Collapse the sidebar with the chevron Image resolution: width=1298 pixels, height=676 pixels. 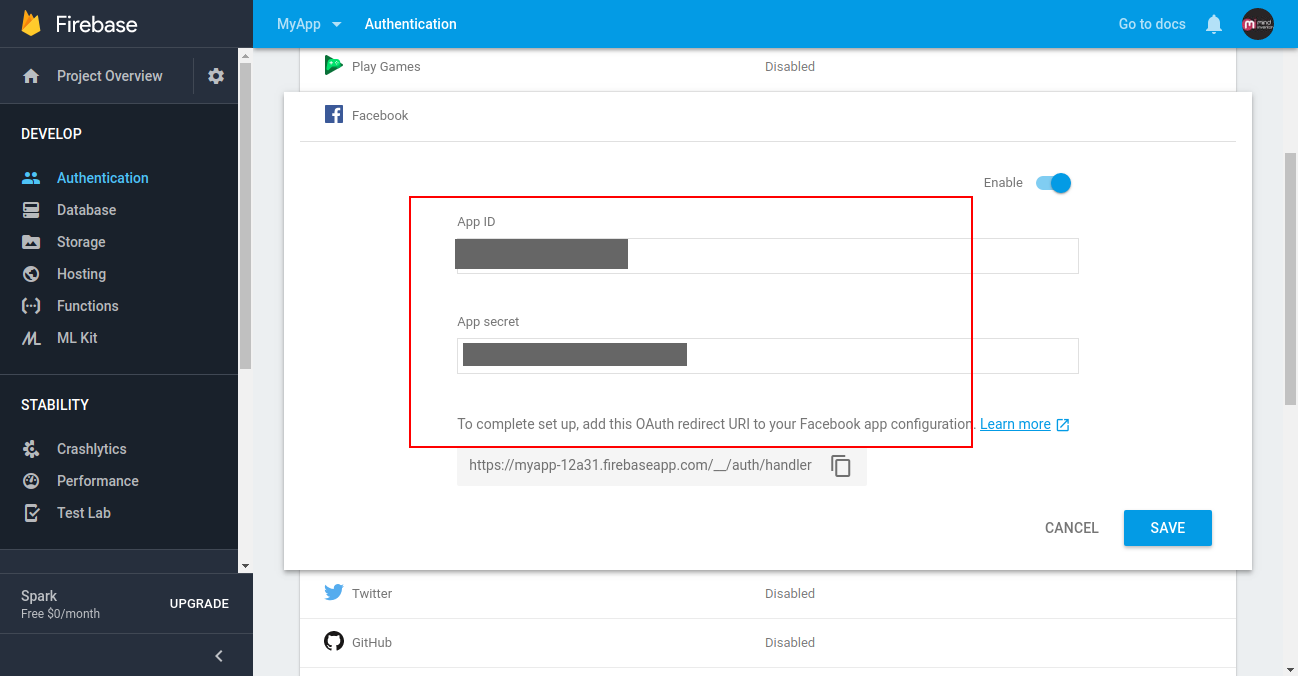(219, 656)
